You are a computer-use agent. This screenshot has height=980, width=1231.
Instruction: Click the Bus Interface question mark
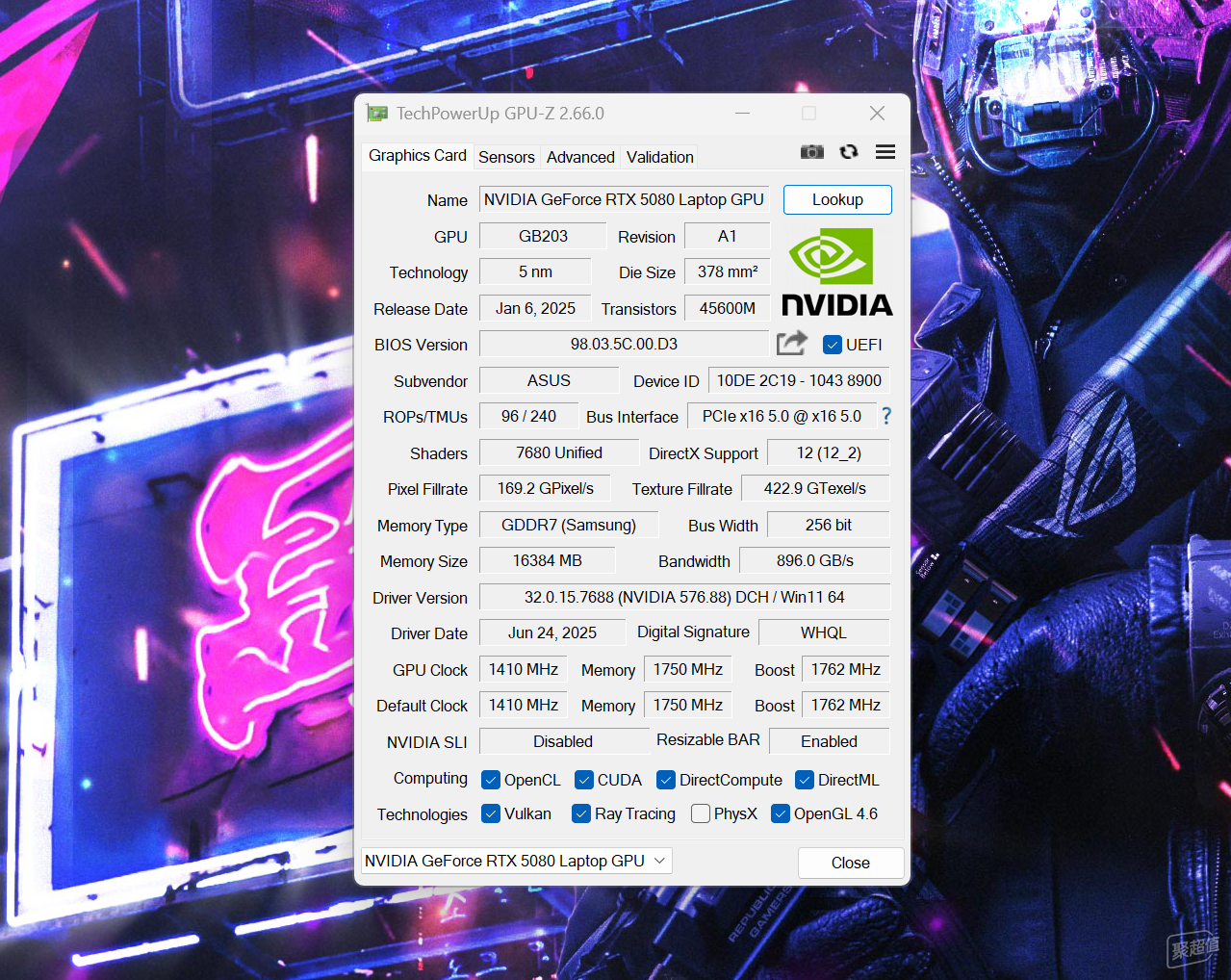pos(886,416)
